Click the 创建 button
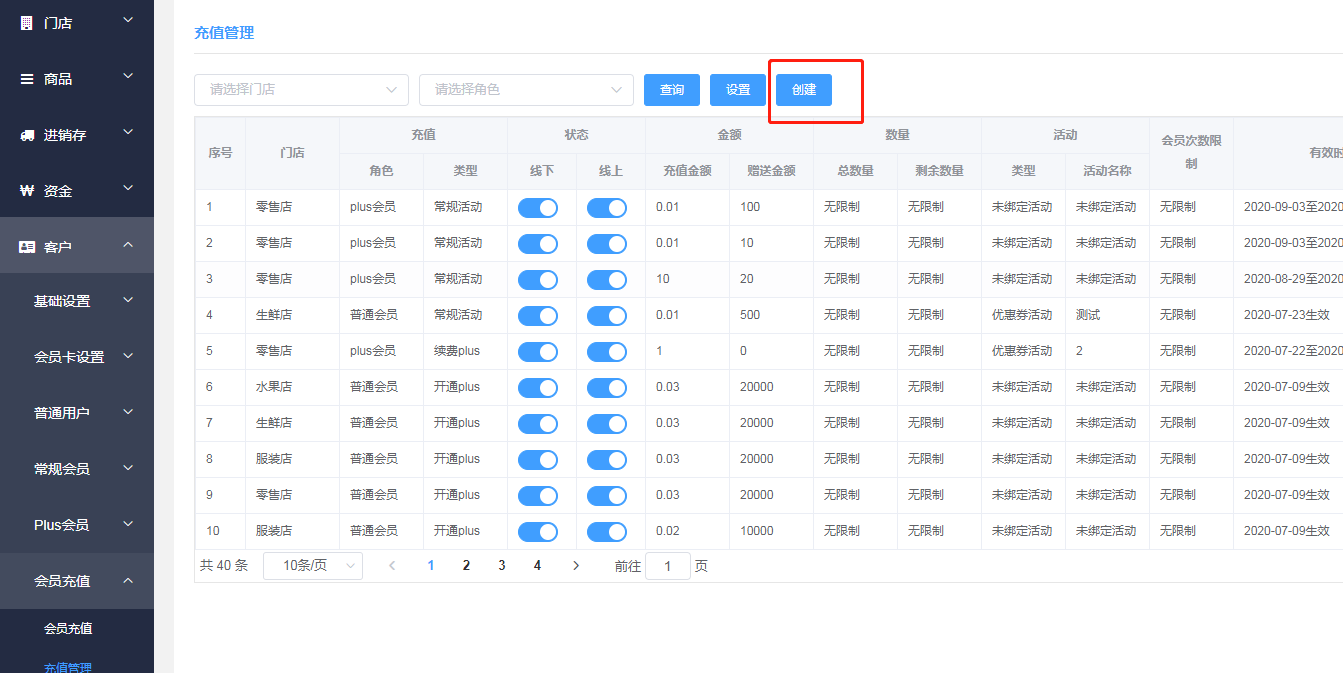The image size is (1343, 673). point(804,90)
